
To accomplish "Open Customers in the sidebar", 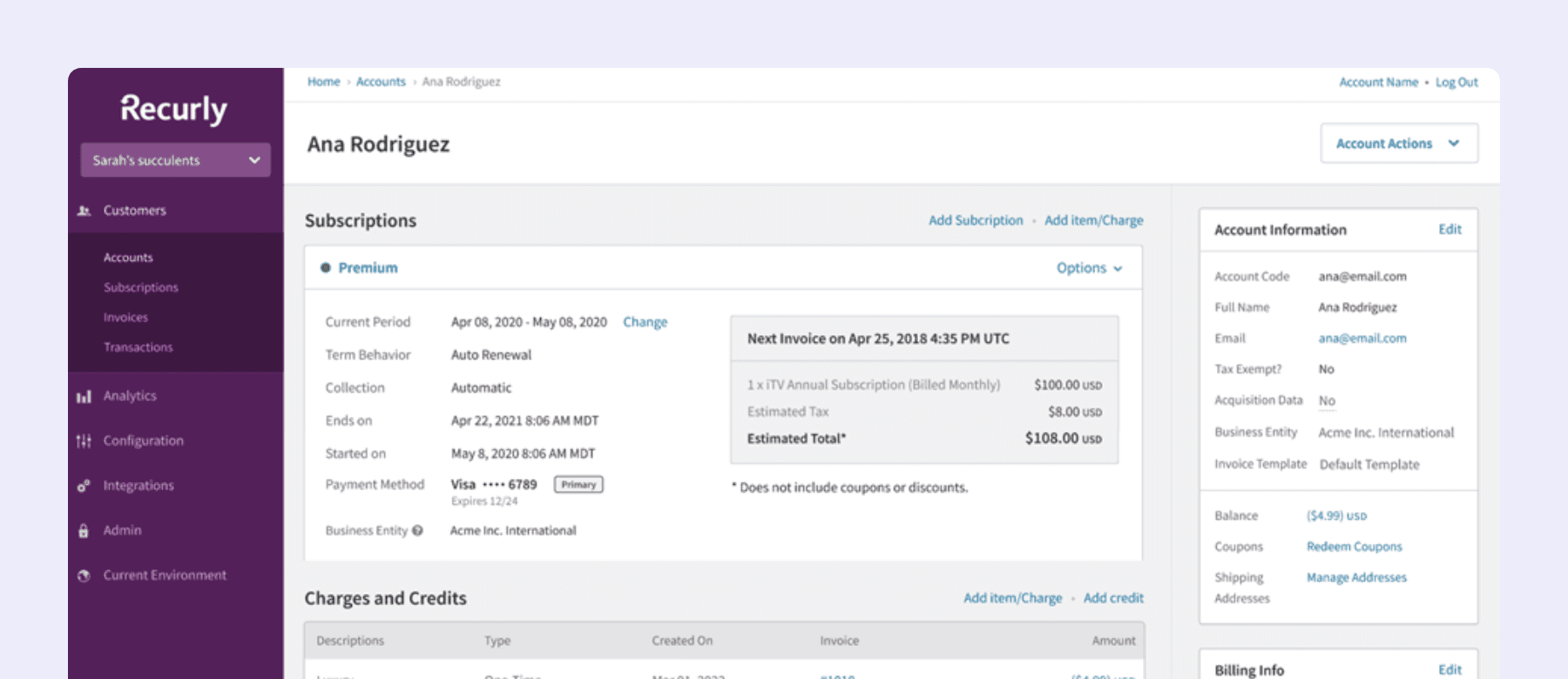I will [x=134, y=211].
